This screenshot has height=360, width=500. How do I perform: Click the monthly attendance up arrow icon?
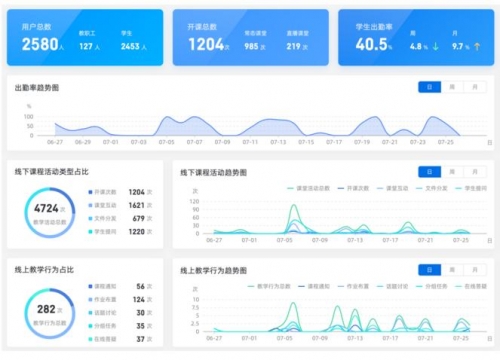pos(477,47)
